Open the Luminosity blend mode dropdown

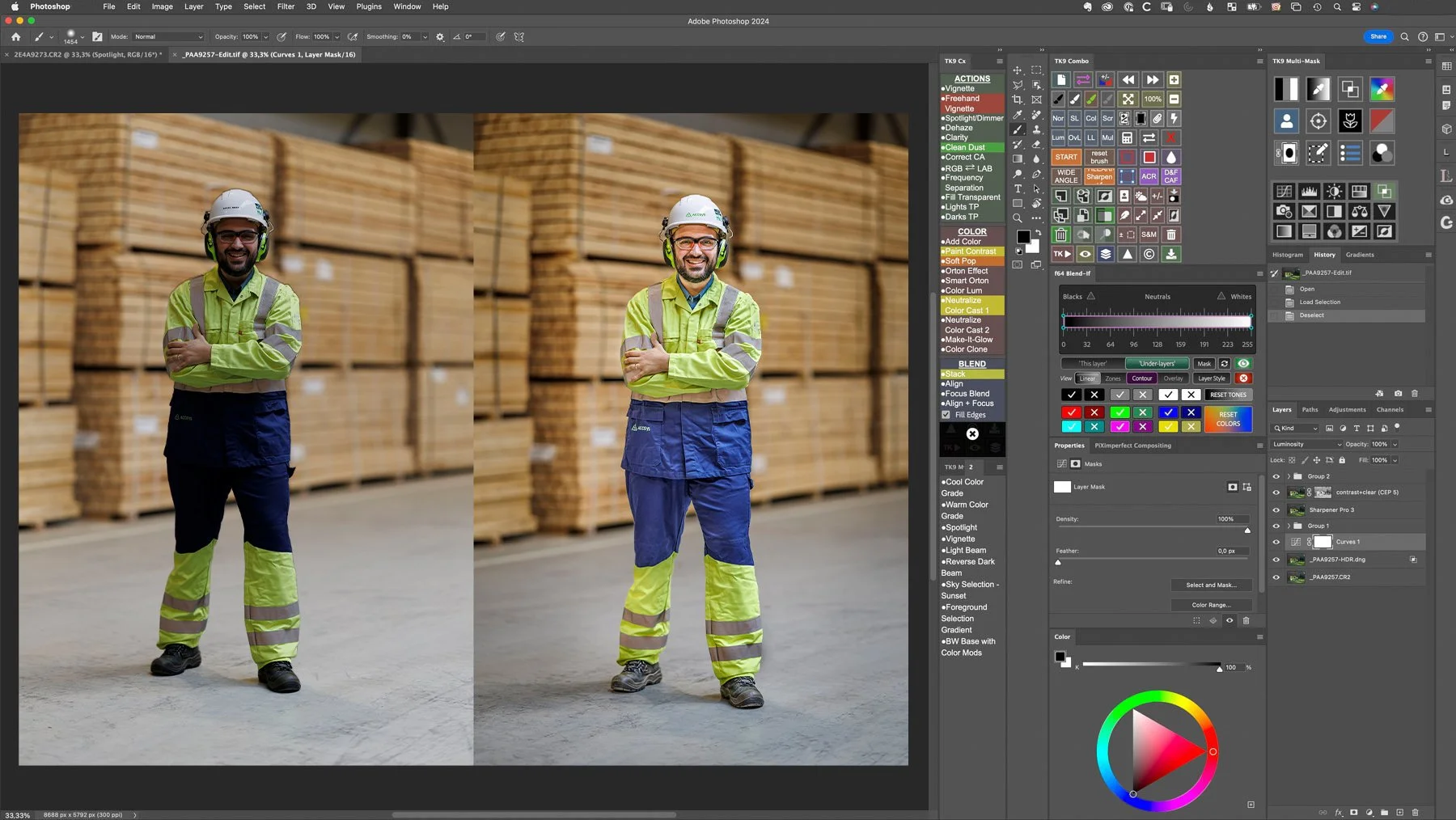click(1306, 444)
